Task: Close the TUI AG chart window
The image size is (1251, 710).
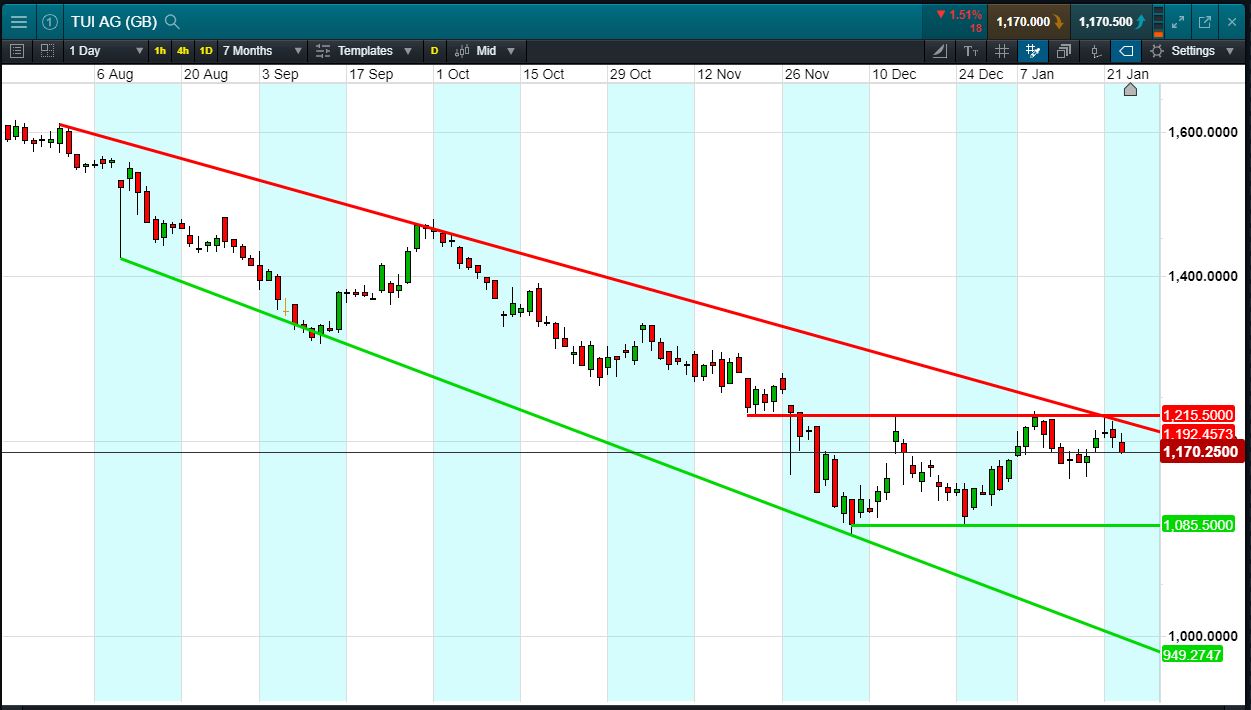Action: coord(1232,21)
